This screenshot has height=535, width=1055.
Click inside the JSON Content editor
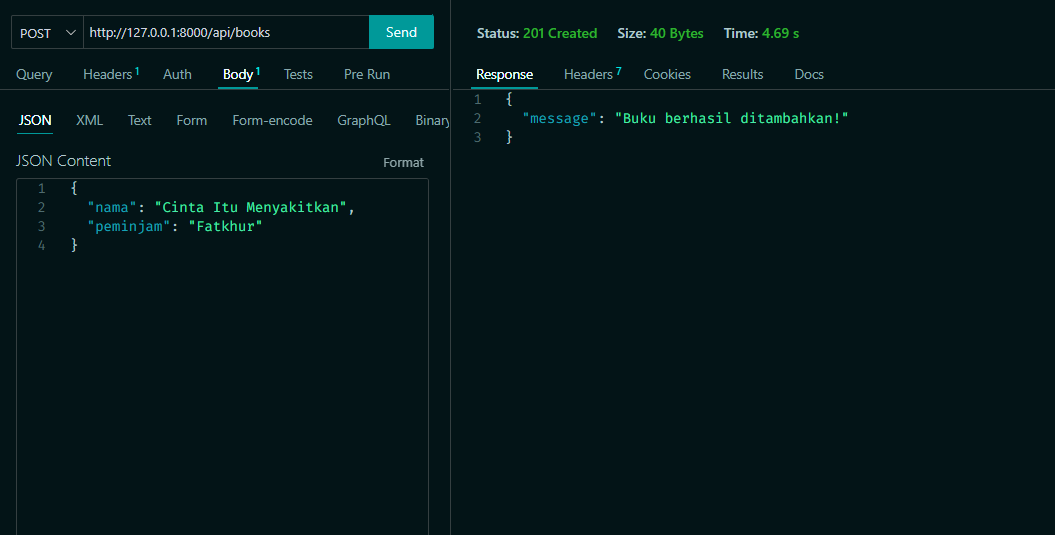pyautogui.click(x=222, y=357)
